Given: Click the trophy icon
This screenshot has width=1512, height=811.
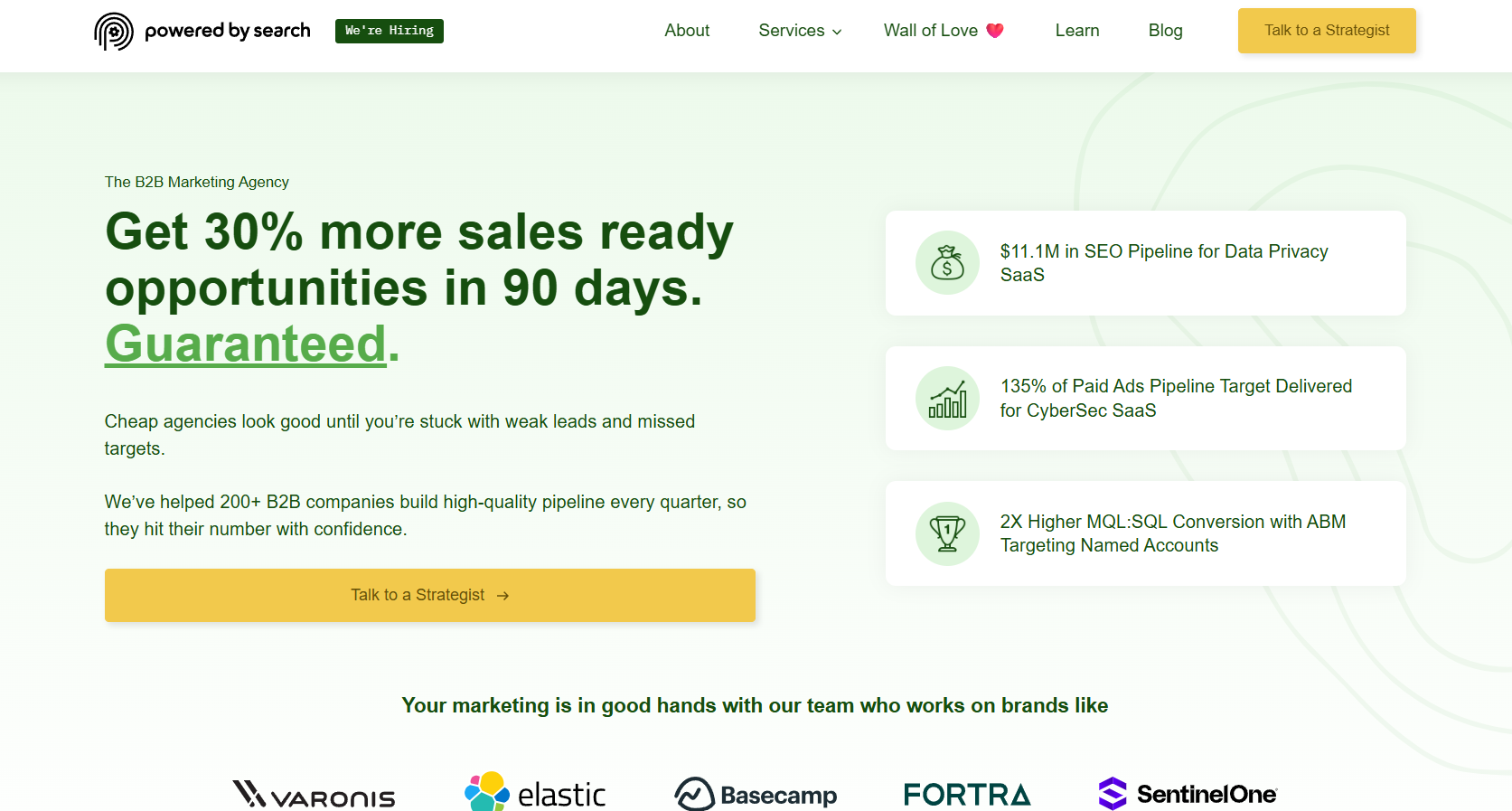Looking at the screenshot, I should pyautogui.click(x=947, y=533).
